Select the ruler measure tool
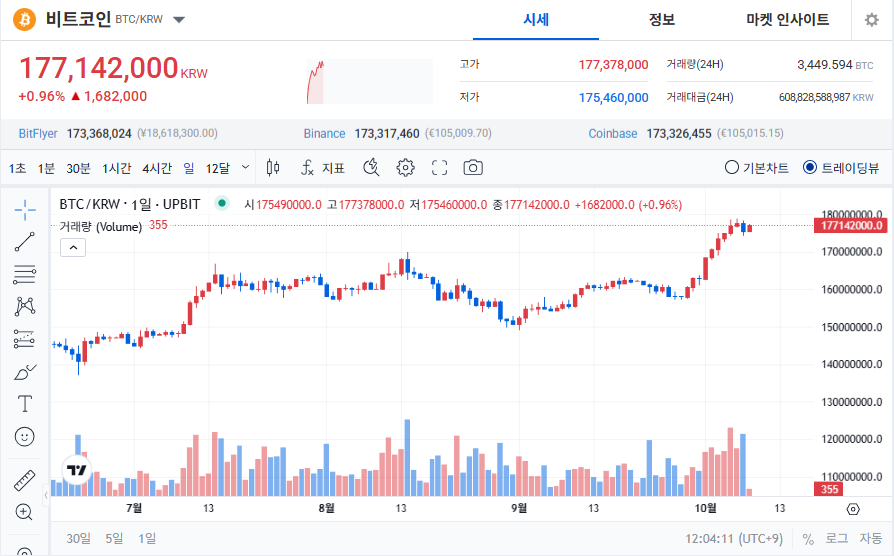This screenshot has width=894, height=556. [x=25, y=481]
